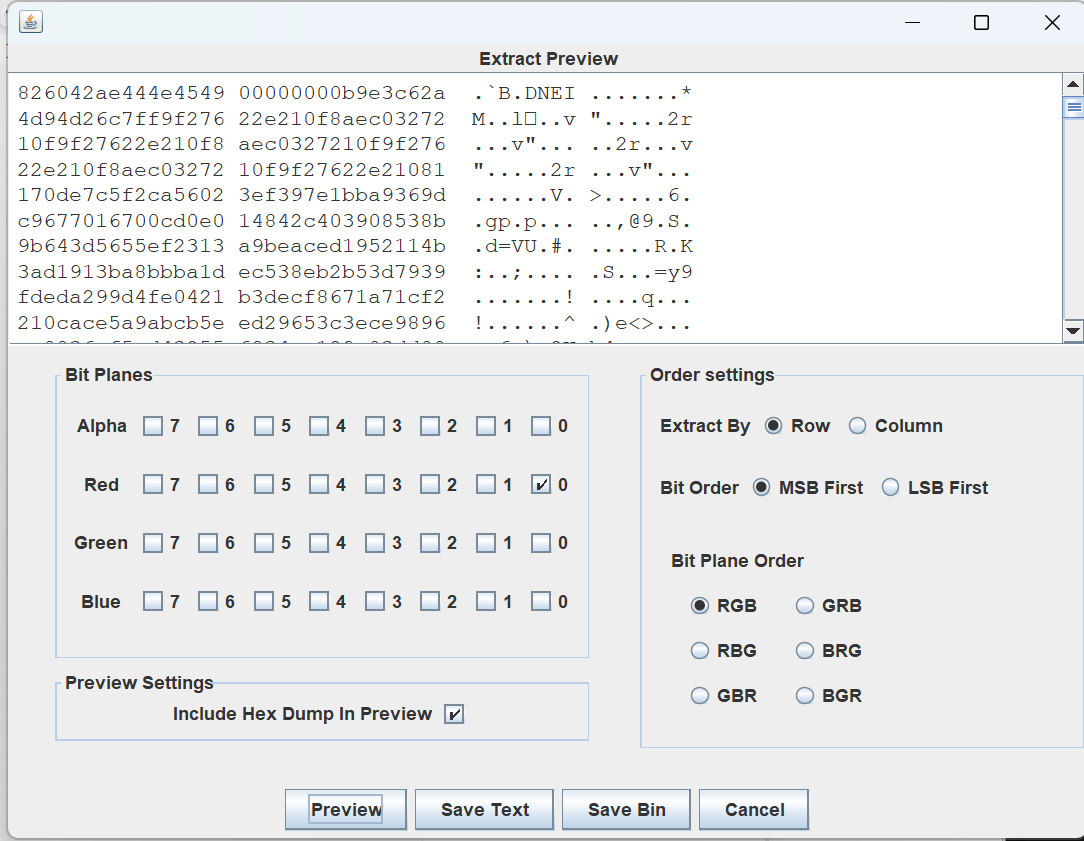The height and width of the screenshot is (841, 1084).
Task: Check Alpha bit plane 2
Action: point(430,426)
